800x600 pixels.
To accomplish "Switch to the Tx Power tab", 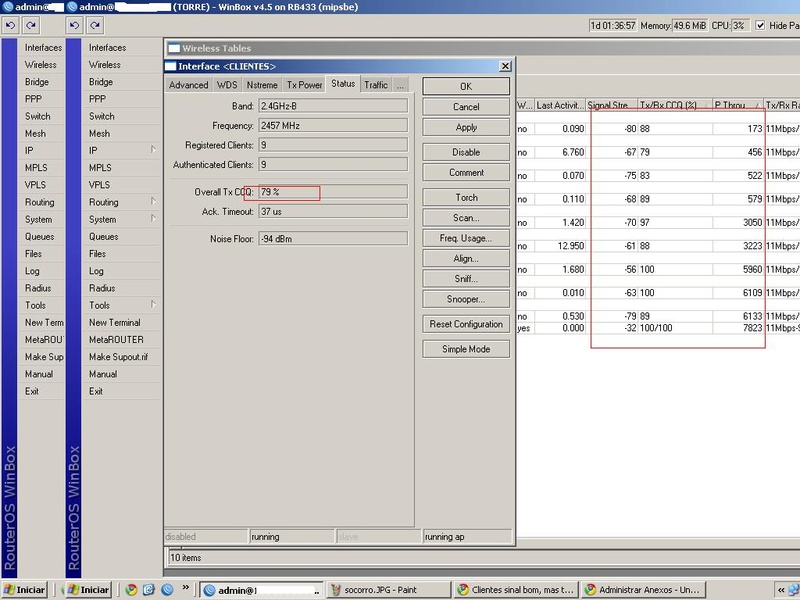I will point(304,85).
